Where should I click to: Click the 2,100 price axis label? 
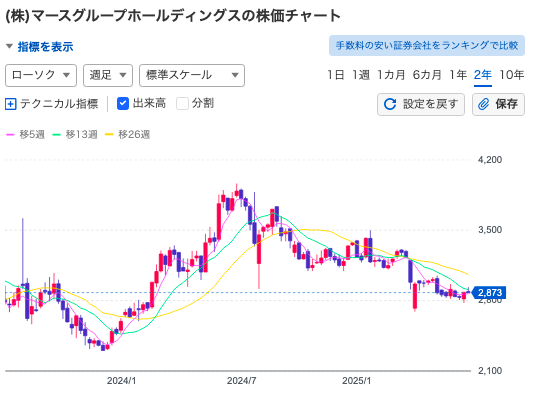490,371
